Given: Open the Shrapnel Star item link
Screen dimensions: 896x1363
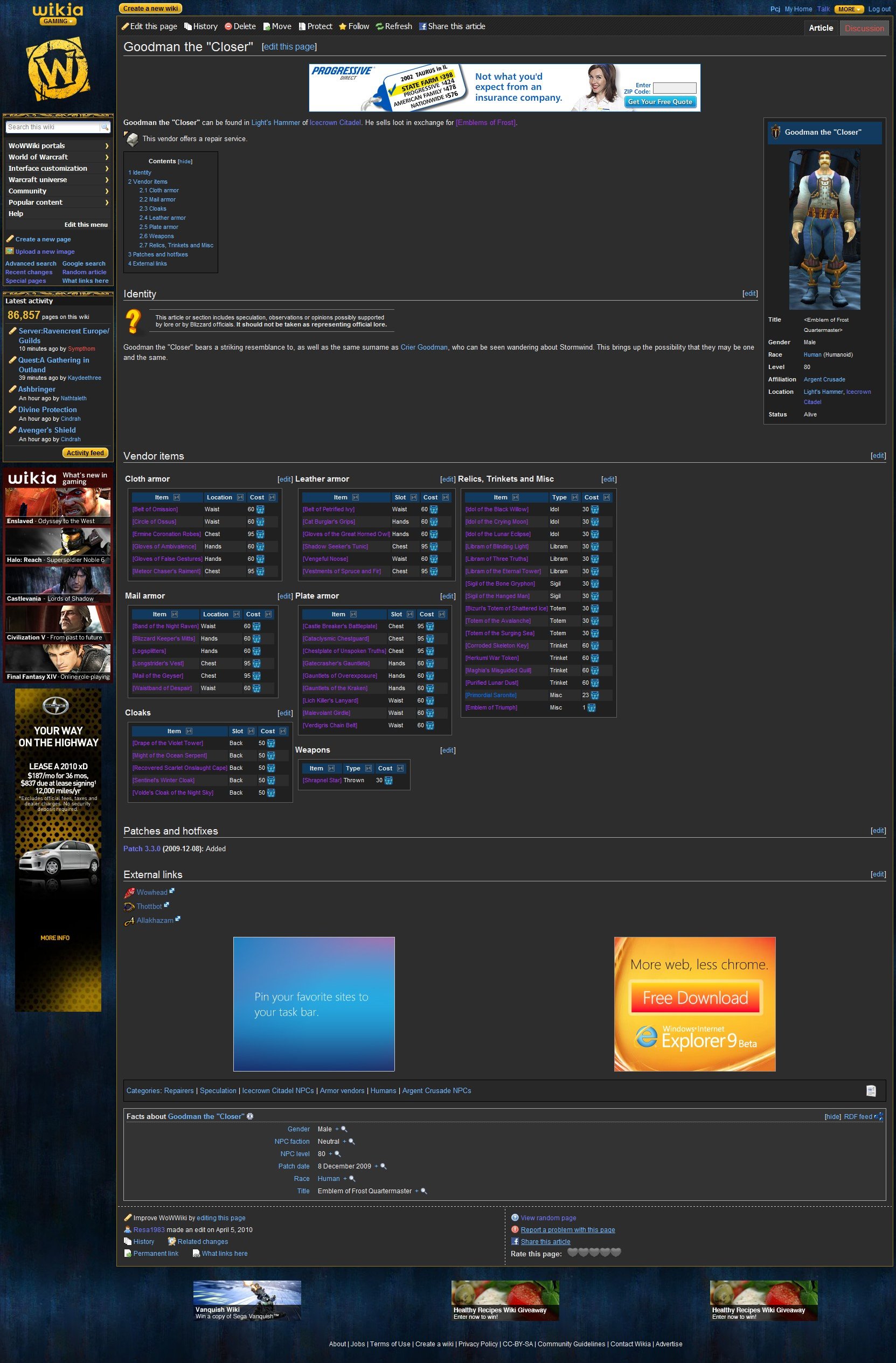Looking at the screenshot, I should pyautogui.click(x=322, y=781).
